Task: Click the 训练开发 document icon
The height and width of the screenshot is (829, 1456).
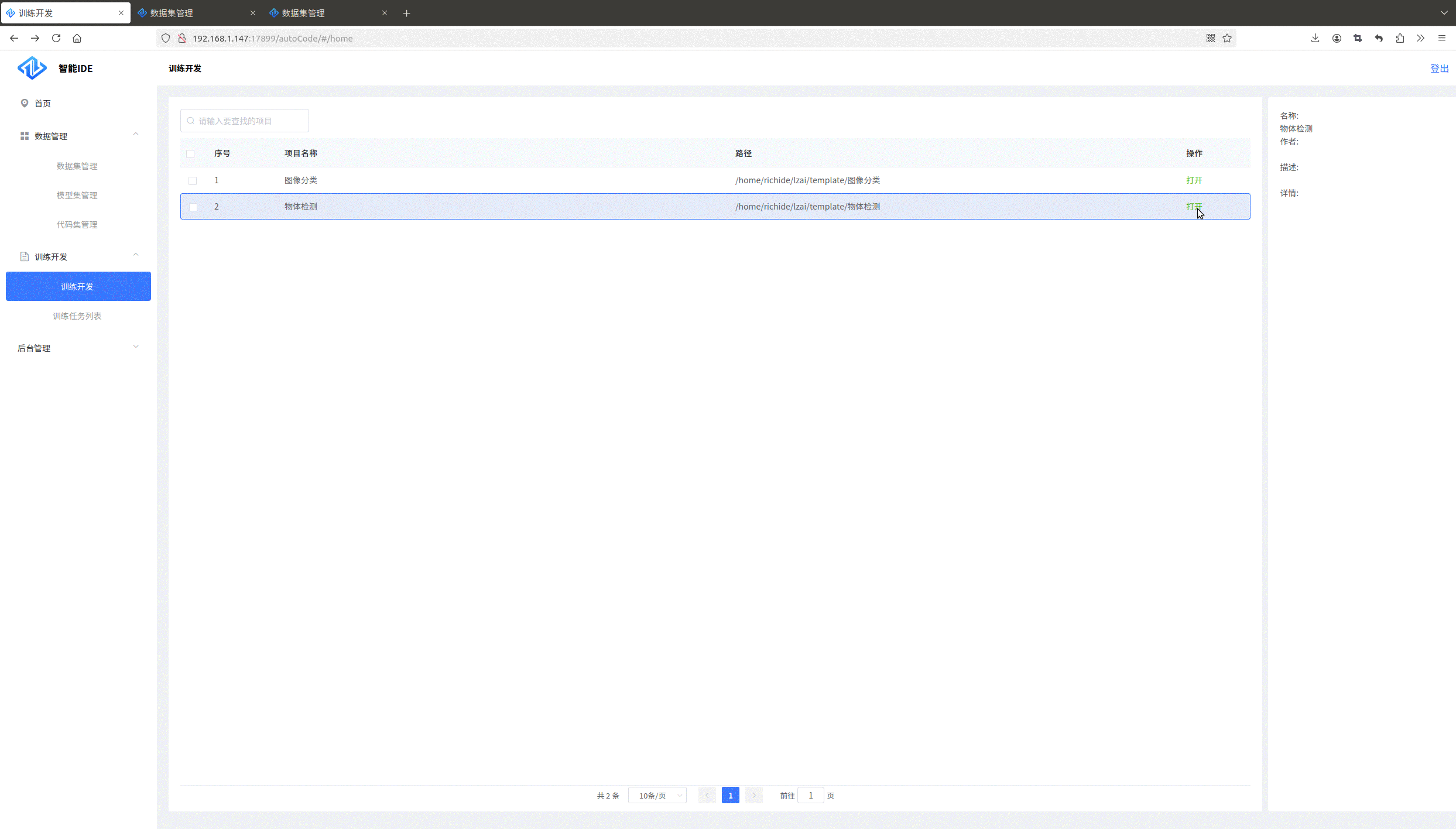Action: [x=25, y=256]
